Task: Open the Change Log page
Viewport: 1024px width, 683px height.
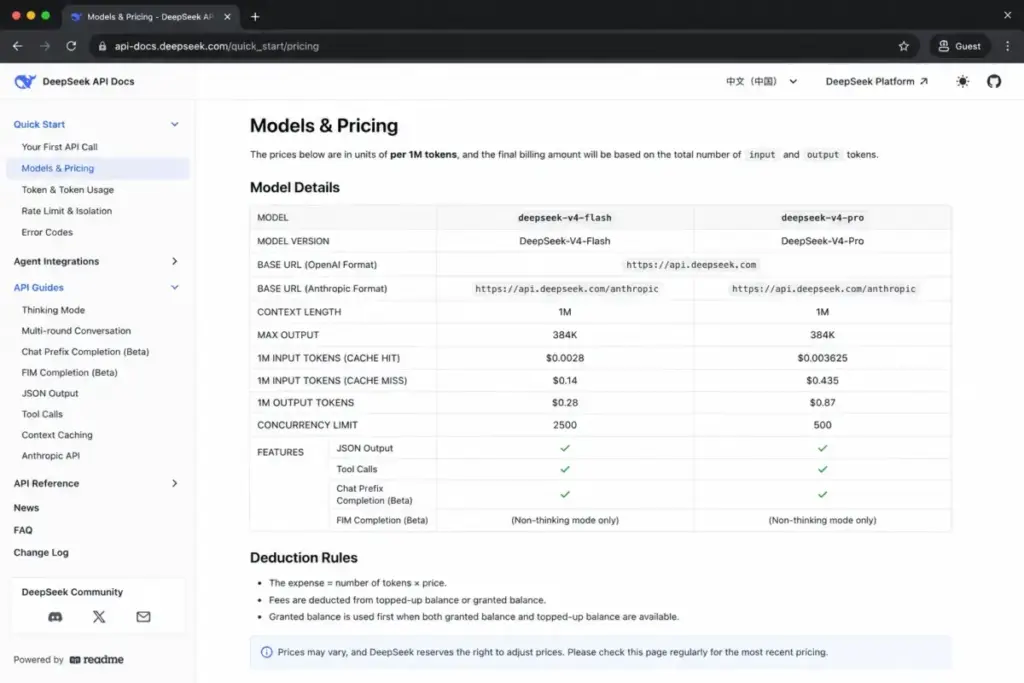Action: [41, 552]
